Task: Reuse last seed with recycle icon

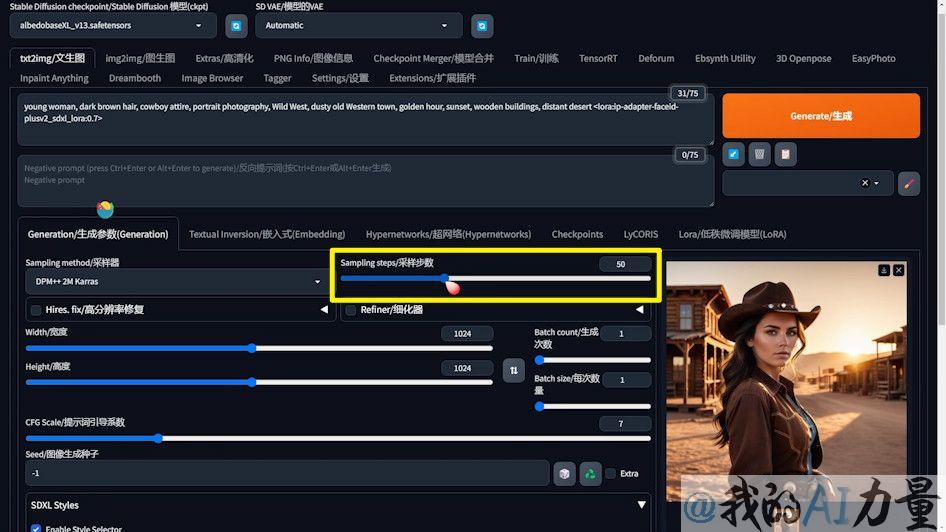Action: tap(590, 473)
